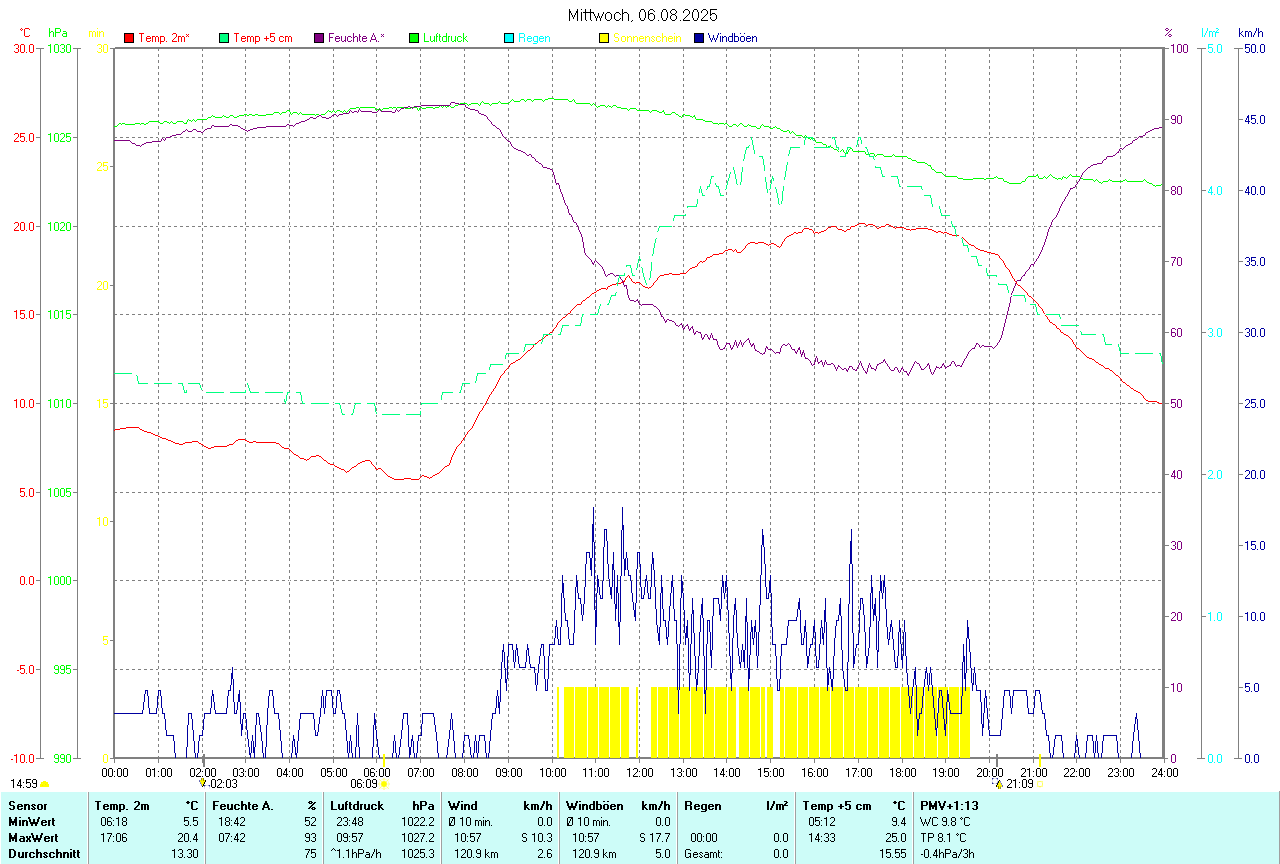Click the Temp. 2m table column header
This screenshot has width=1280, height=864.
pos(121,805)
